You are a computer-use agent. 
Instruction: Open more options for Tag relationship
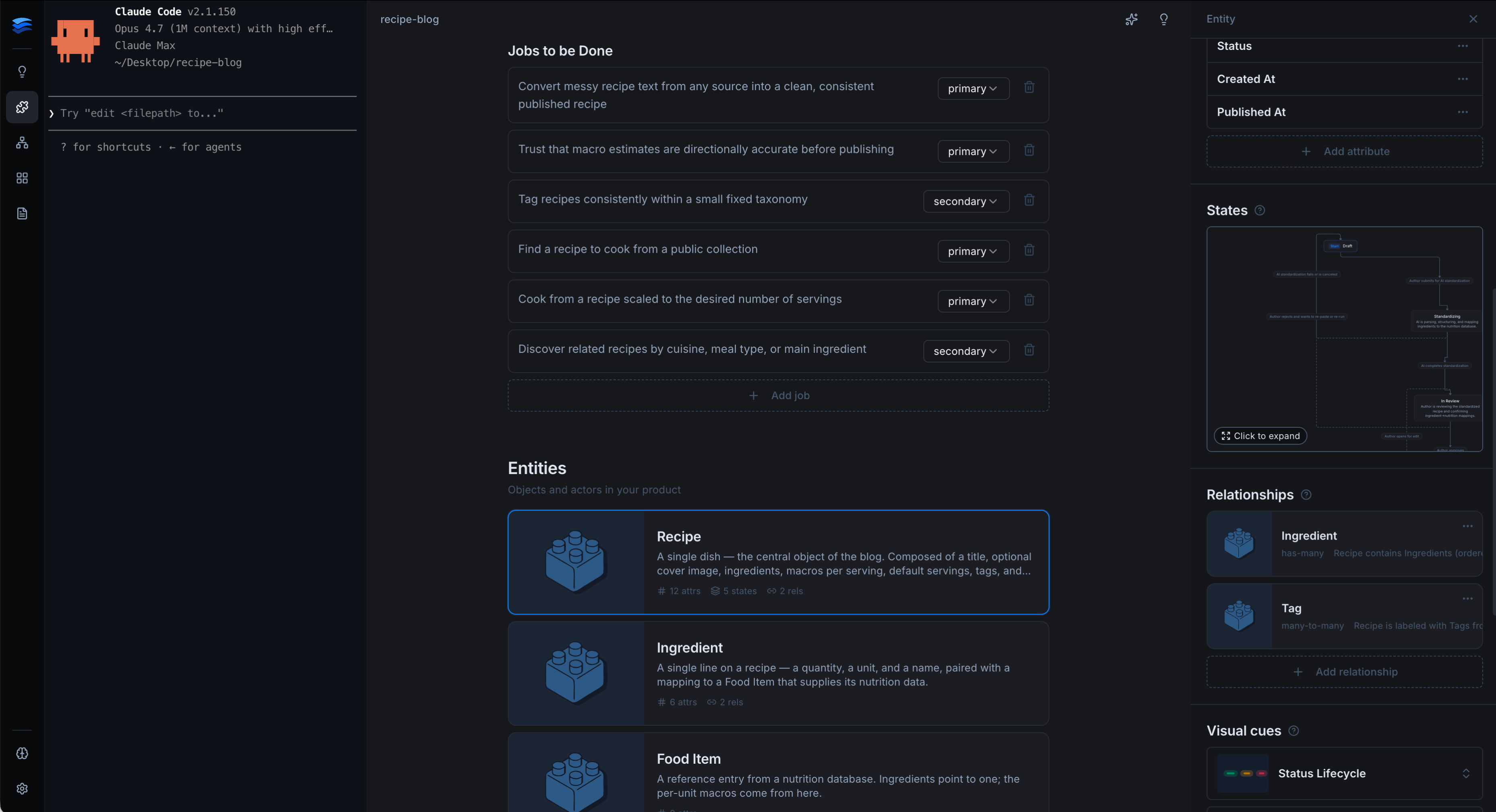1467,599
